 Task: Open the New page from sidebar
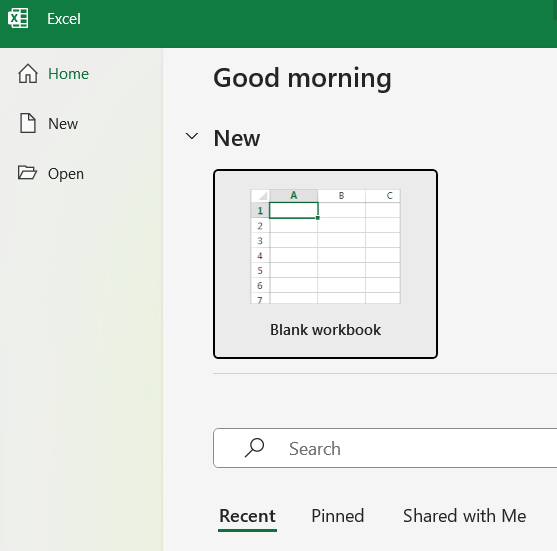48,124
